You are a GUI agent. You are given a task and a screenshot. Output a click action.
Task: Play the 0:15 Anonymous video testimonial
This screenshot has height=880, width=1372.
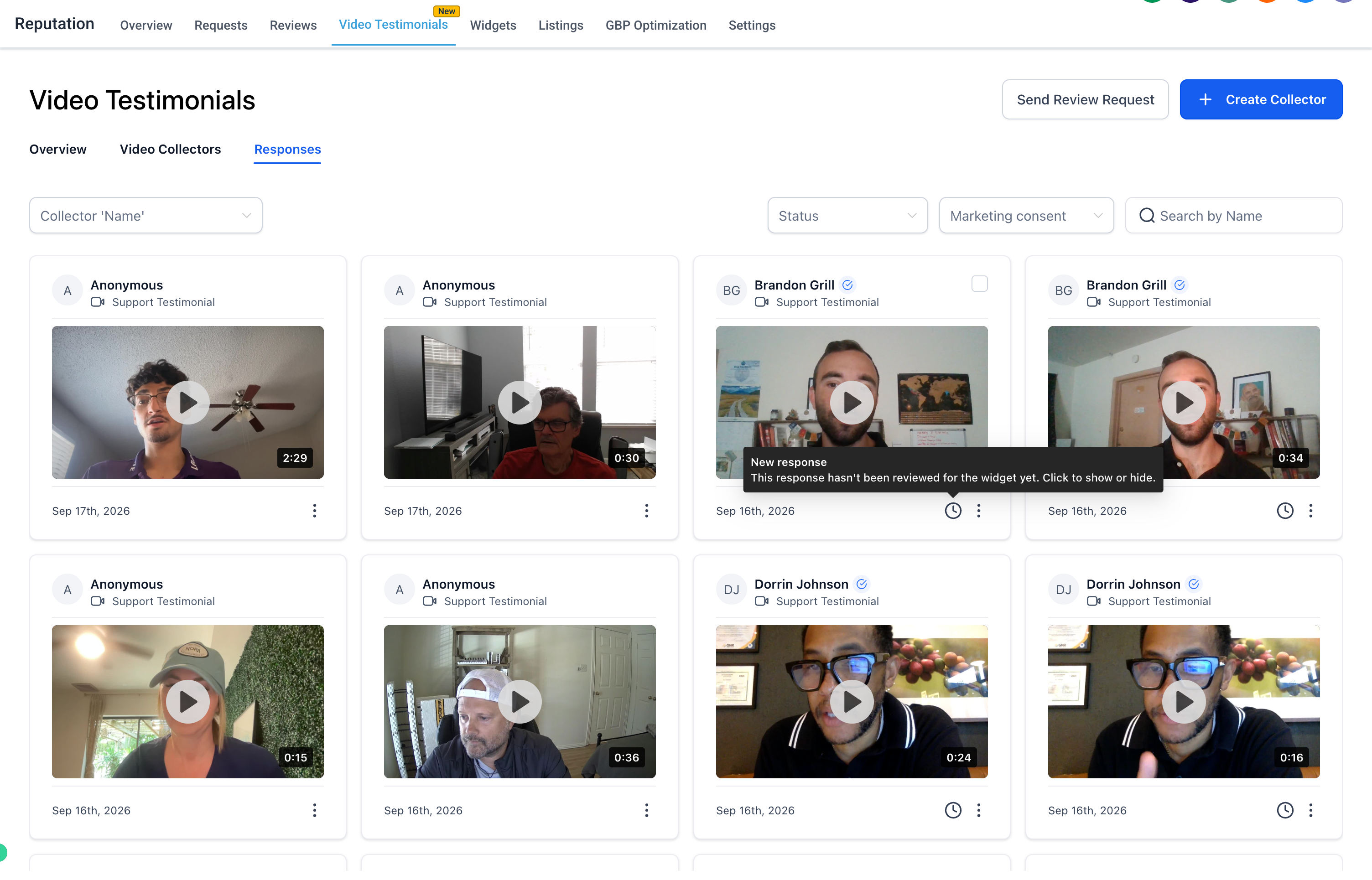tap(187, 702)
